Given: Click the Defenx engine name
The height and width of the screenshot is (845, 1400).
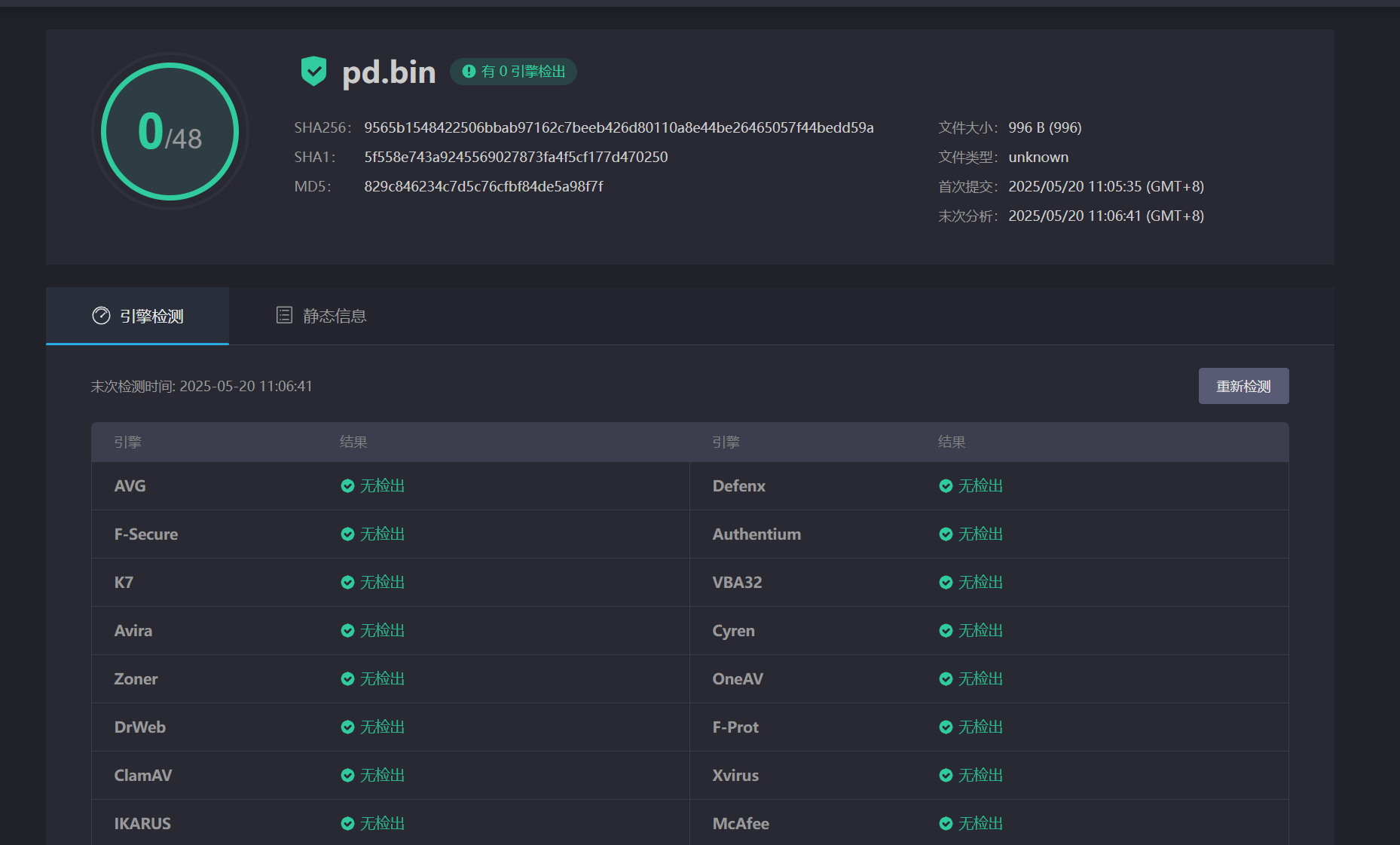Looking at the screenshot, I should (738, 486).
